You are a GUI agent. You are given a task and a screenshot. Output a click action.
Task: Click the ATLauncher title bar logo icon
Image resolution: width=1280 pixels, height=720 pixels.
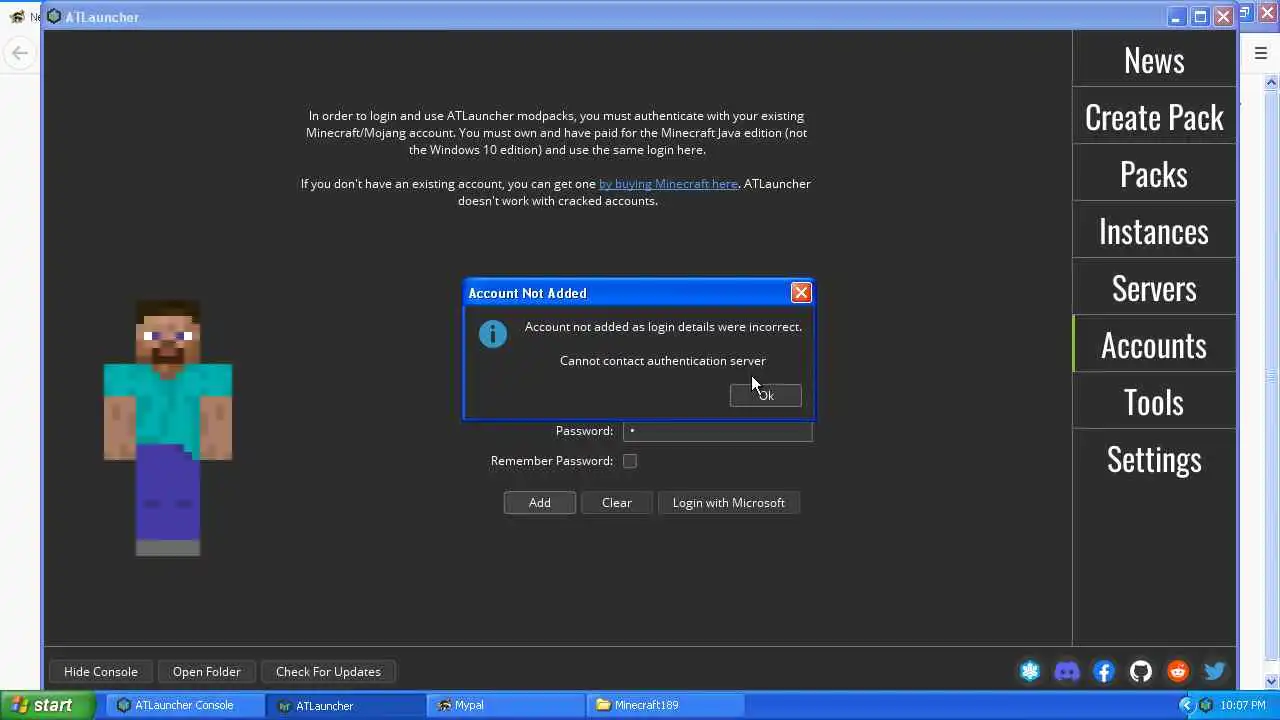pos(54,17)
